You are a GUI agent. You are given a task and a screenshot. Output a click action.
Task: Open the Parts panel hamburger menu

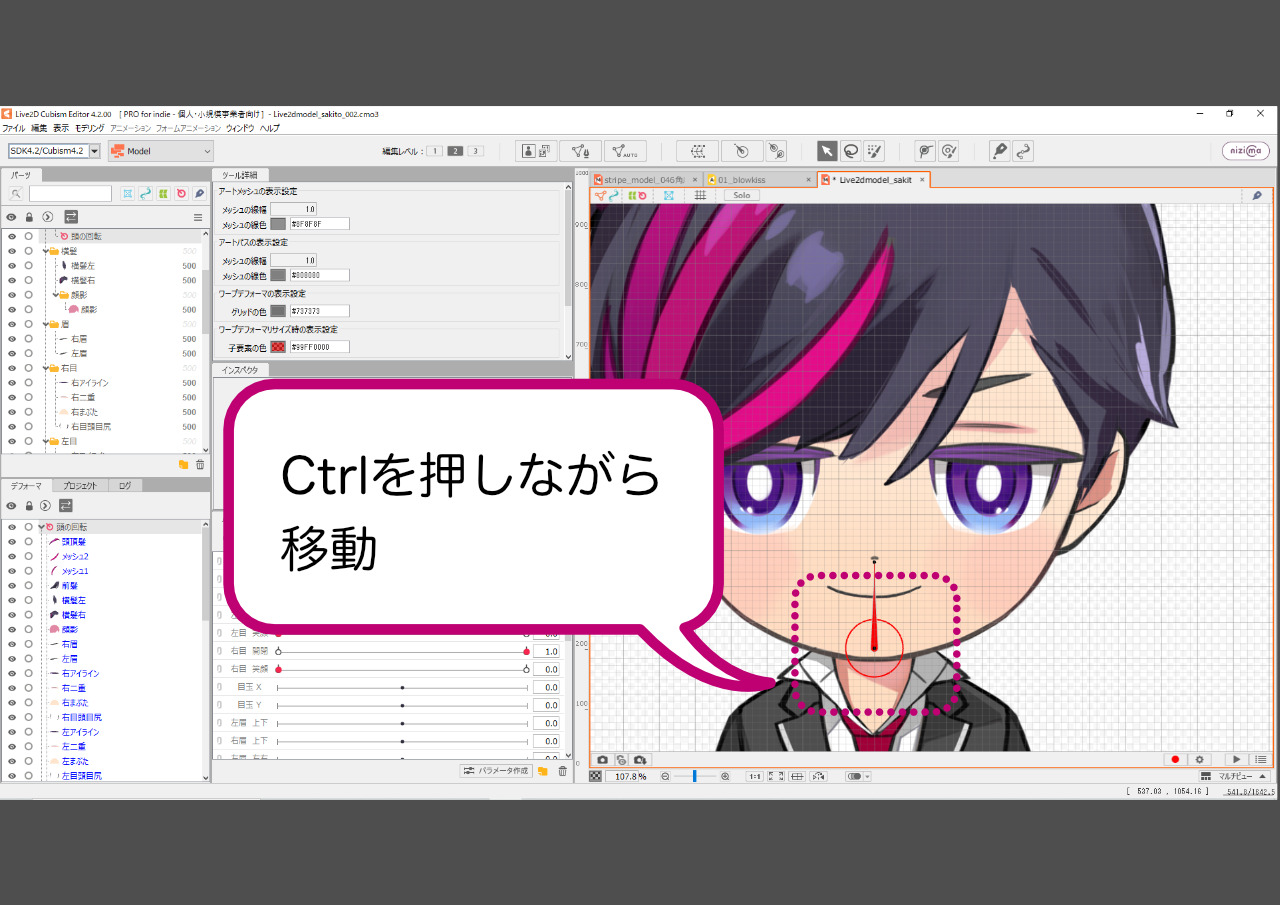coord(198,216)
